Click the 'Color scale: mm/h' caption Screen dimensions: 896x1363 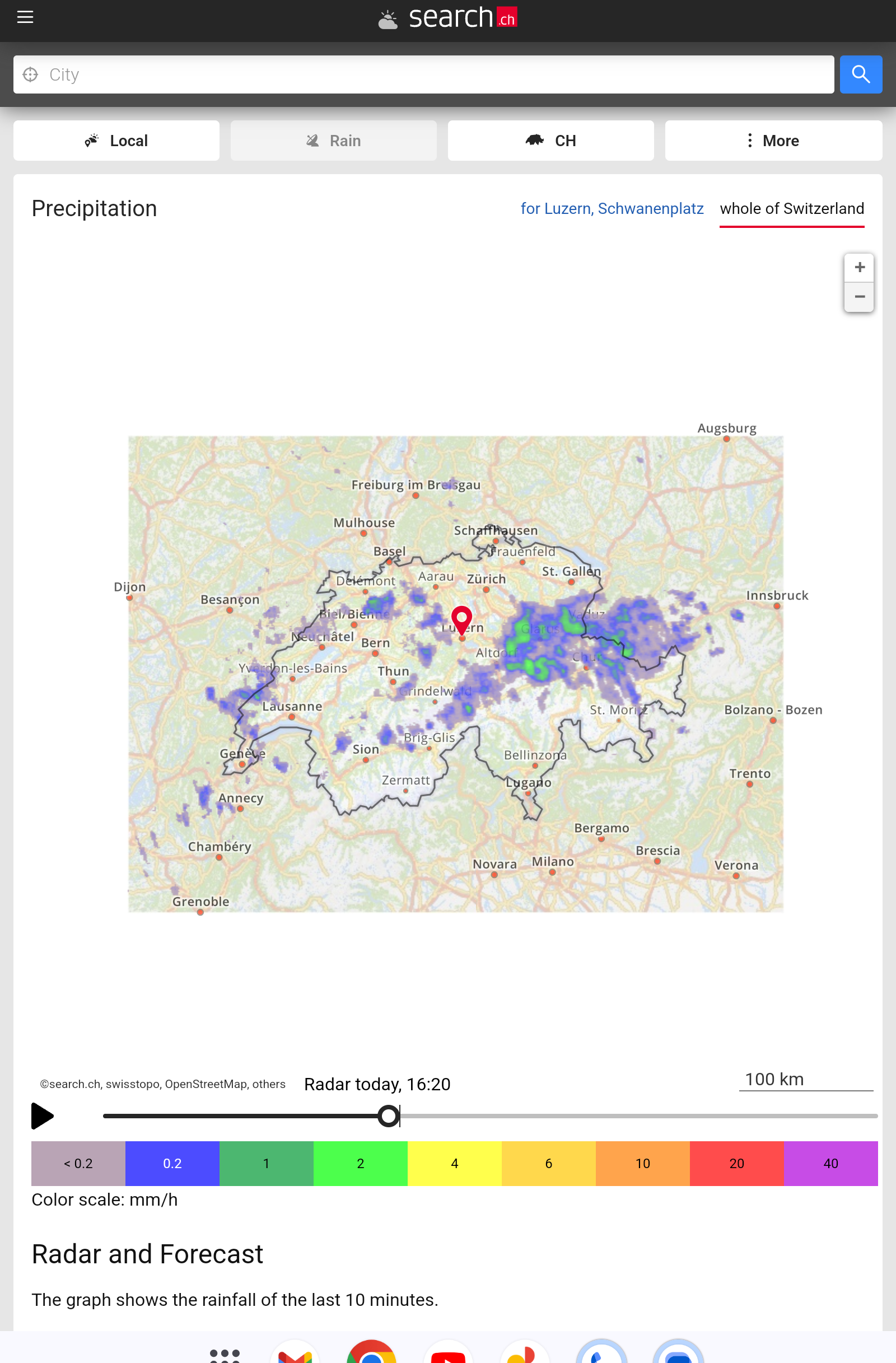pos(104,1199)
